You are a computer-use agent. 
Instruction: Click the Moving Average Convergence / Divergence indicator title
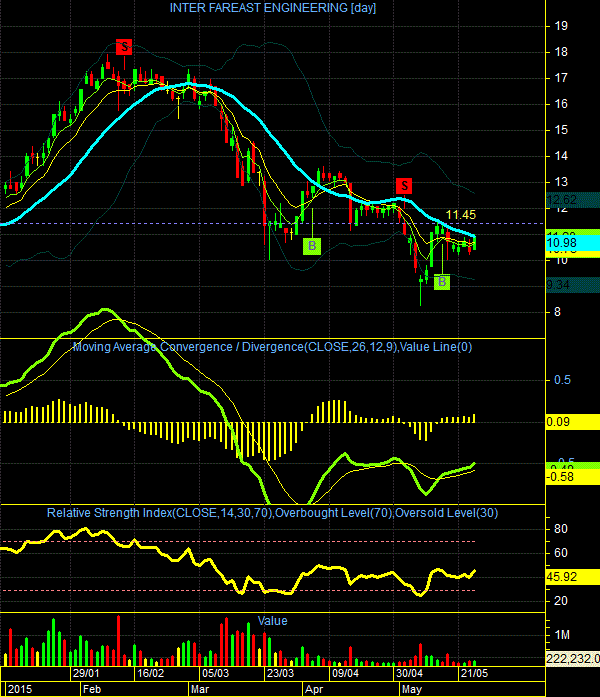click(x=272, y=347)
